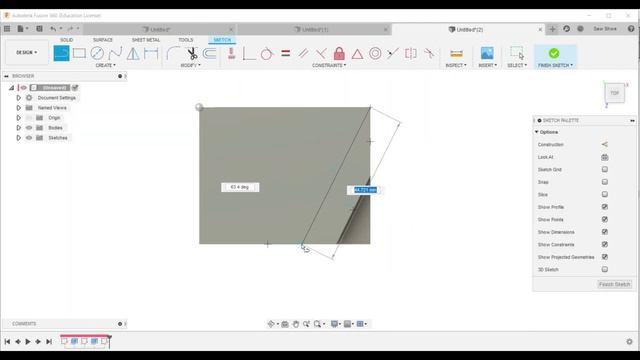Enable the Slice checkbox
The image size is (640, 360).
(x=604, y=194)
